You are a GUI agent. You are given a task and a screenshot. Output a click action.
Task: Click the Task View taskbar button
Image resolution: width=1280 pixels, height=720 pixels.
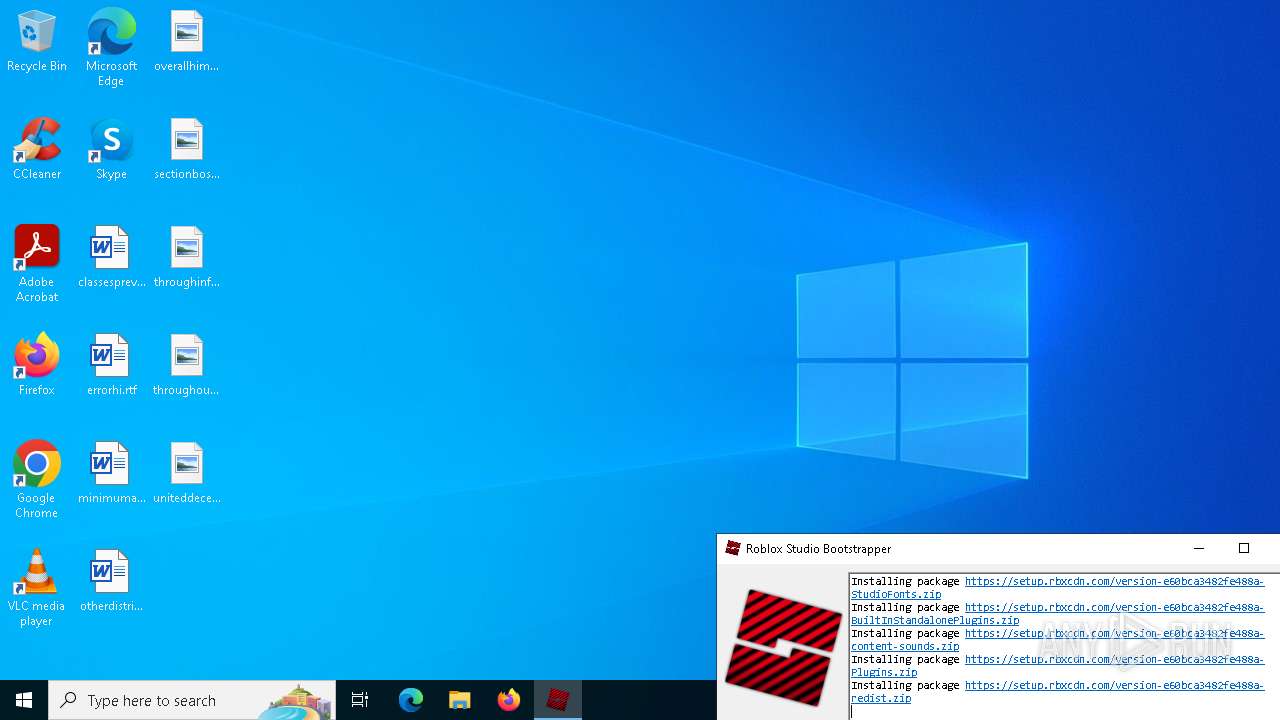click(360, 700)
